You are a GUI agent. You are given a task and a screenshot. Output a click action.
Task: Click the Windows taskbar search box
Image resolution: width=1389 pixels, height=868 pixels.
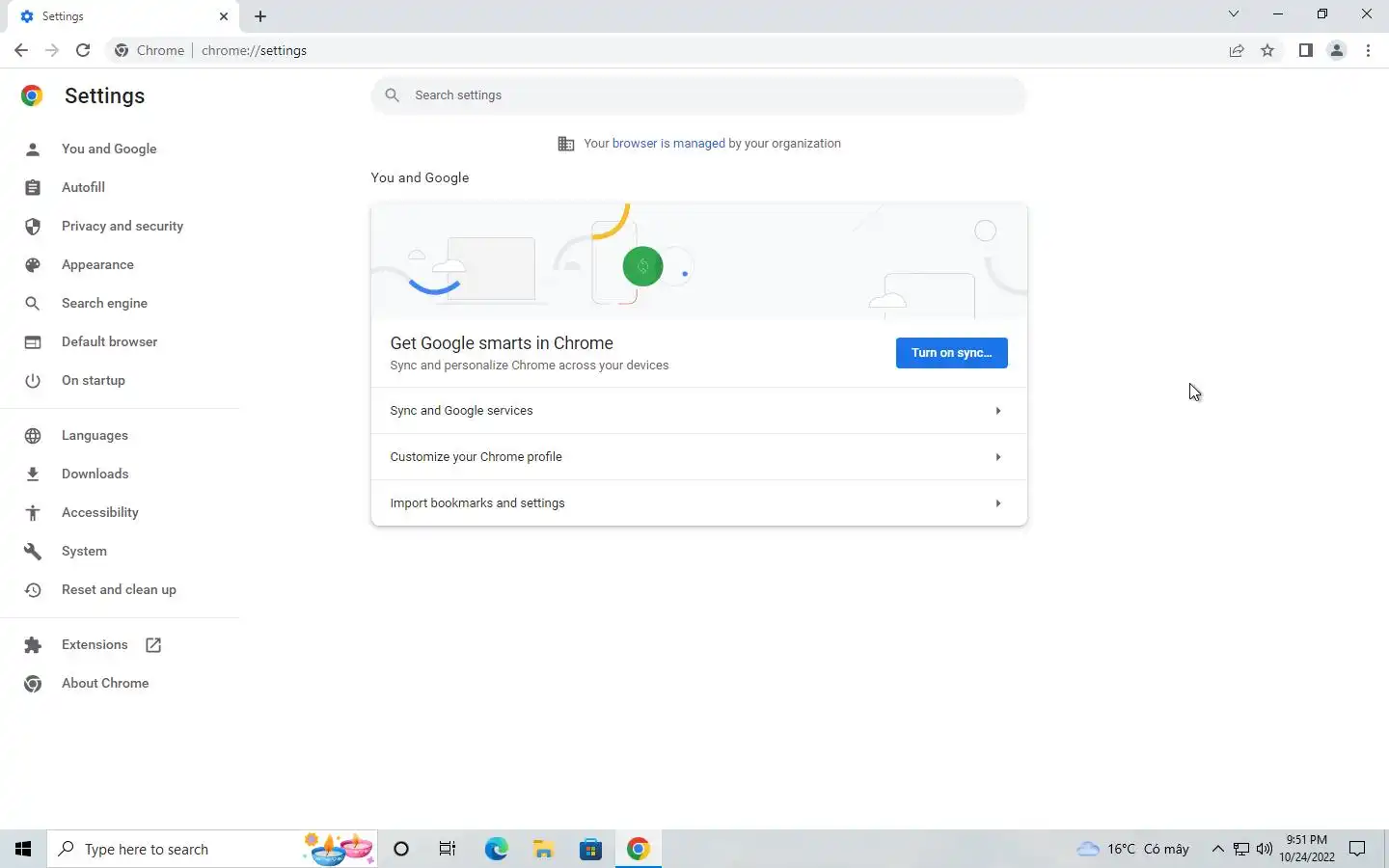[x=212, y=849]
